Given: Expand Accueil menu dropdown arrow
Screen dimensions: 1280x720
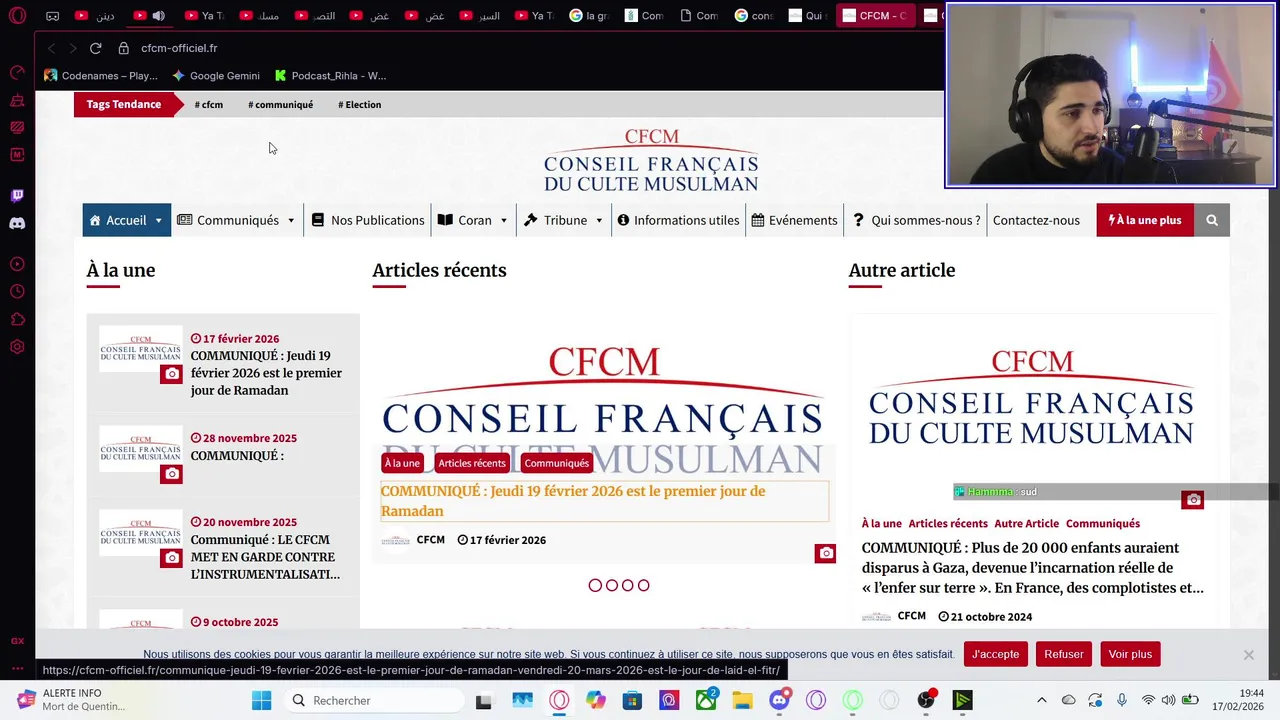Looking at the screenshot, I should tap(158, 220).
